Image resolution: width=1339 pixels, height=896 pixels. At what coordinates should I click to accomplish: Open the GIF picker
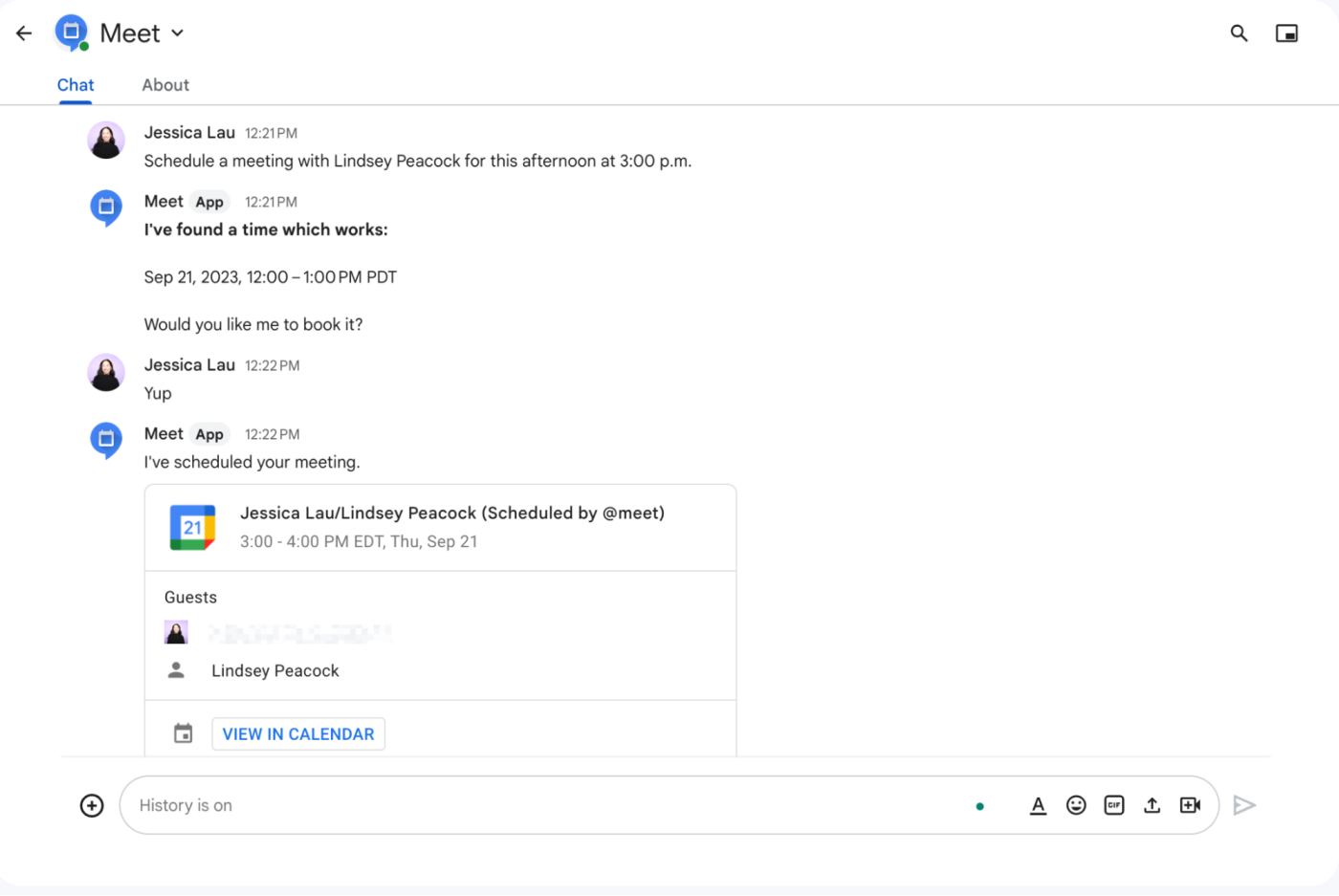click(1114, 805)
